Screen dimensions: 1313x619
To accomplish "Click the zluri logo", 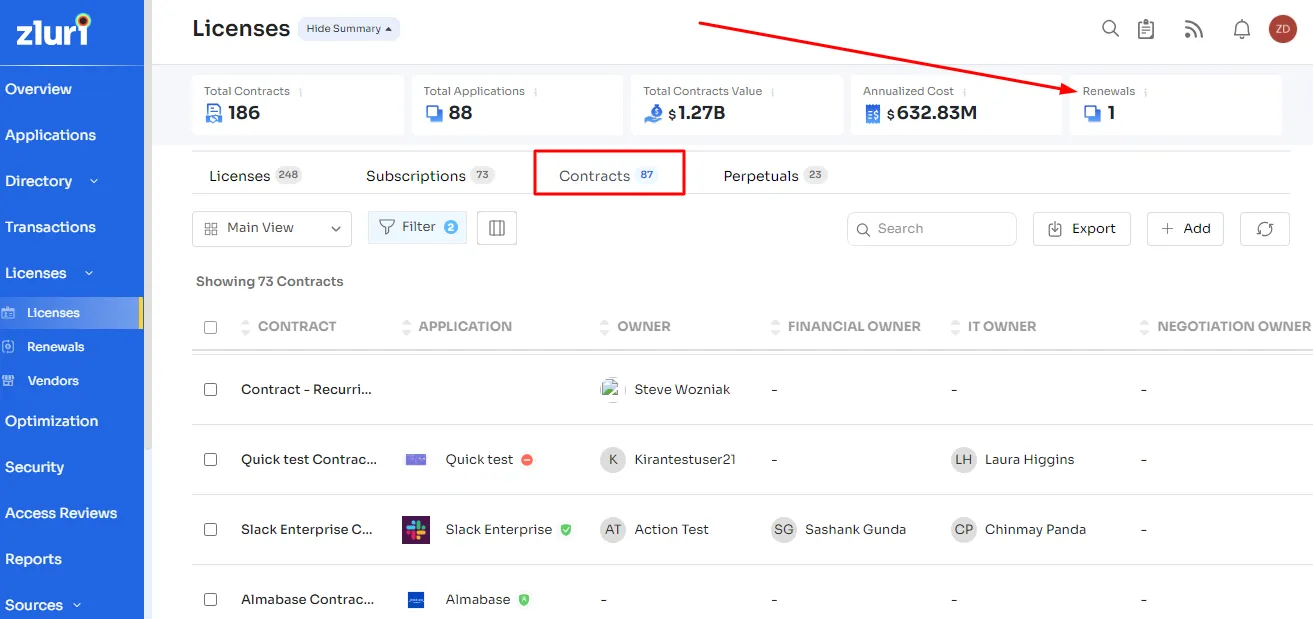I will tap(52, 29).
